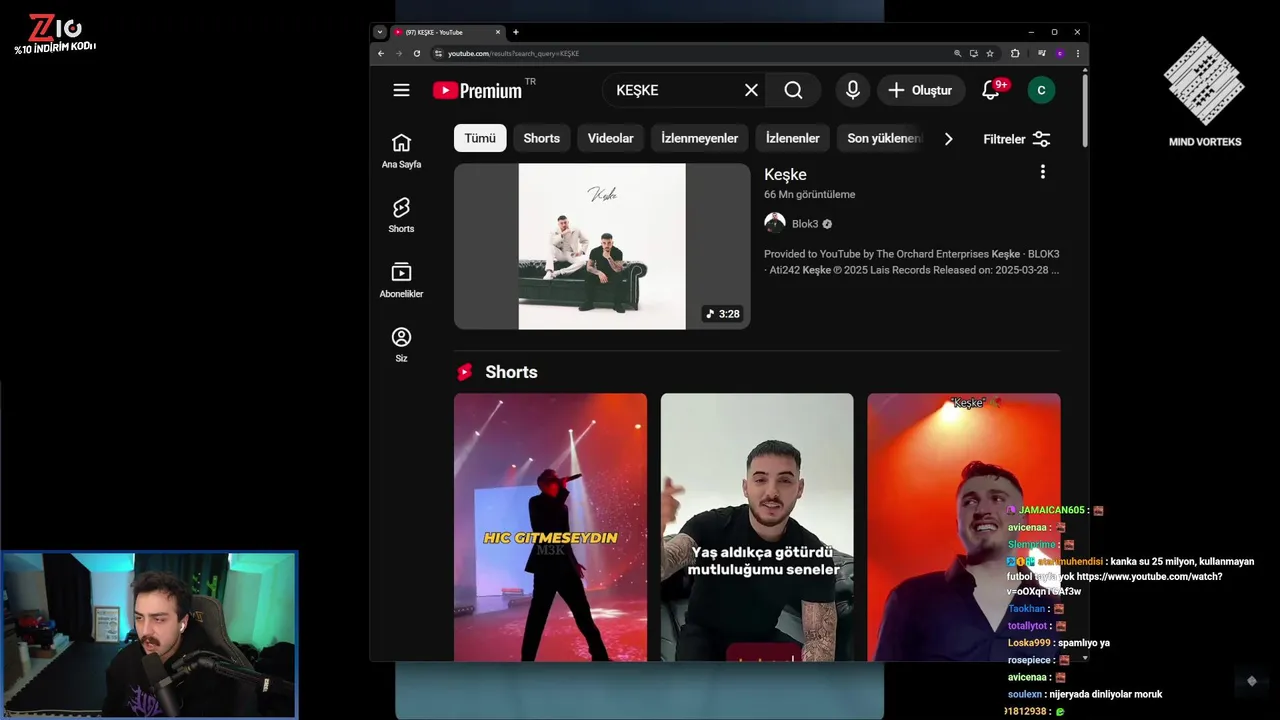The image size is (1280, 720).
Task: Click the Shorts section logo icon
Action: click(x=464, y=372)
